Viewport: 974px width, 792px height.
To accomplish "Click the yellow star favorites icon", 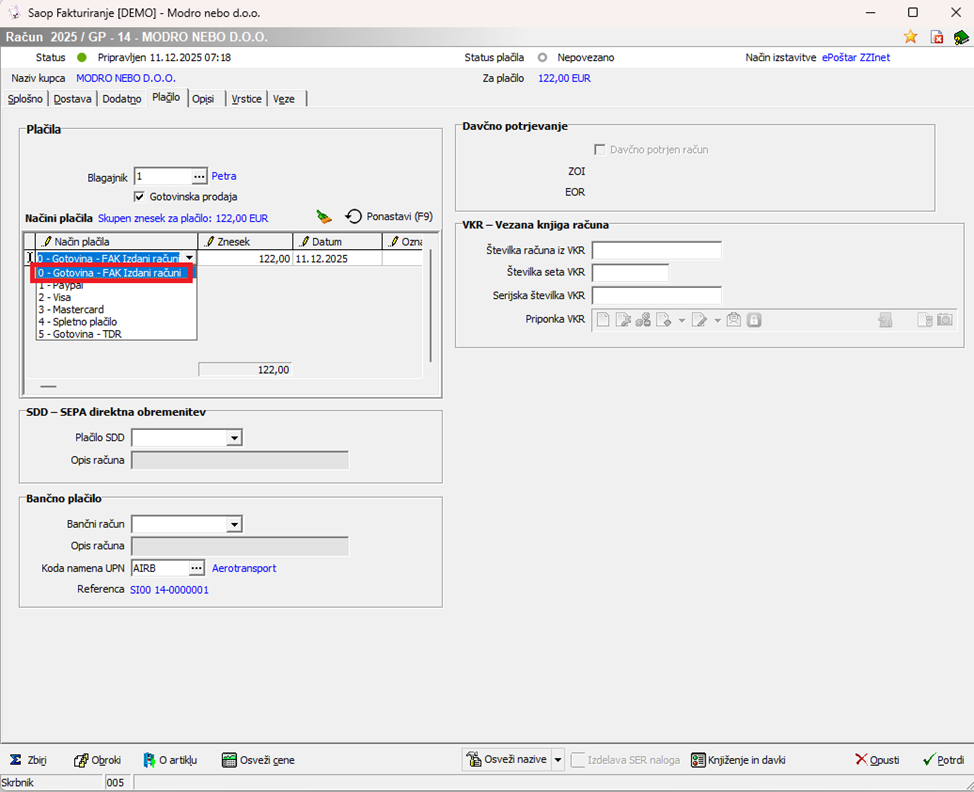I will [910, 37].
